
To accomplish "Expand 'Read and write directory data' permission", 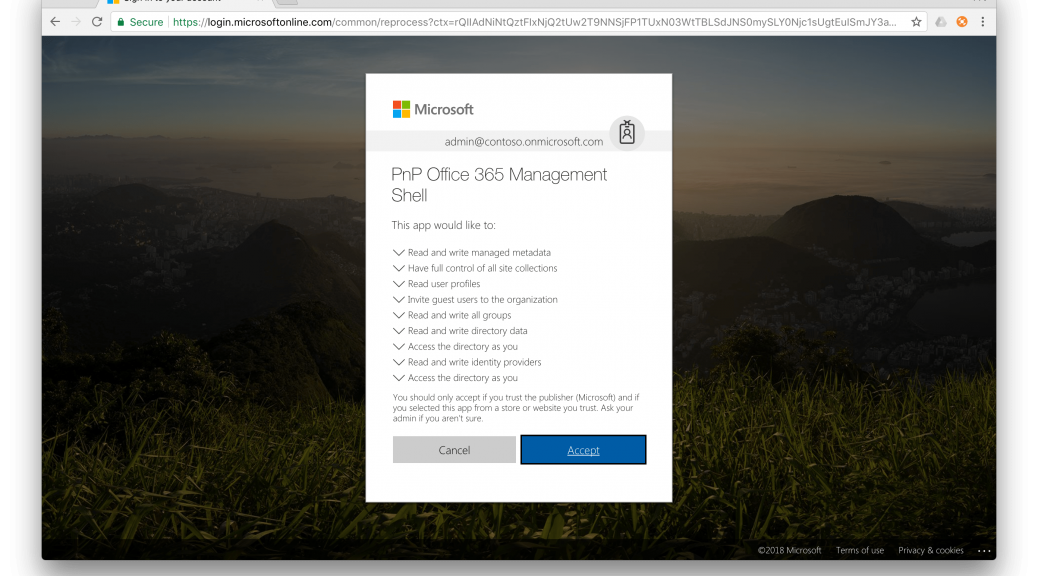I will coord(460,331).
